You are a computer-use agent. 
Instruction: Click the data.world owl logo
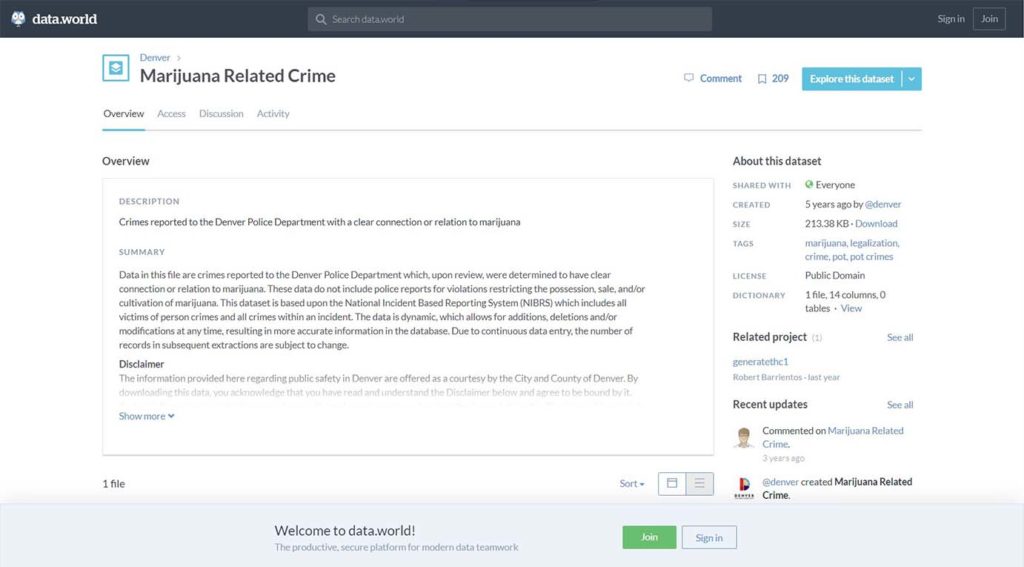[18, 18]
